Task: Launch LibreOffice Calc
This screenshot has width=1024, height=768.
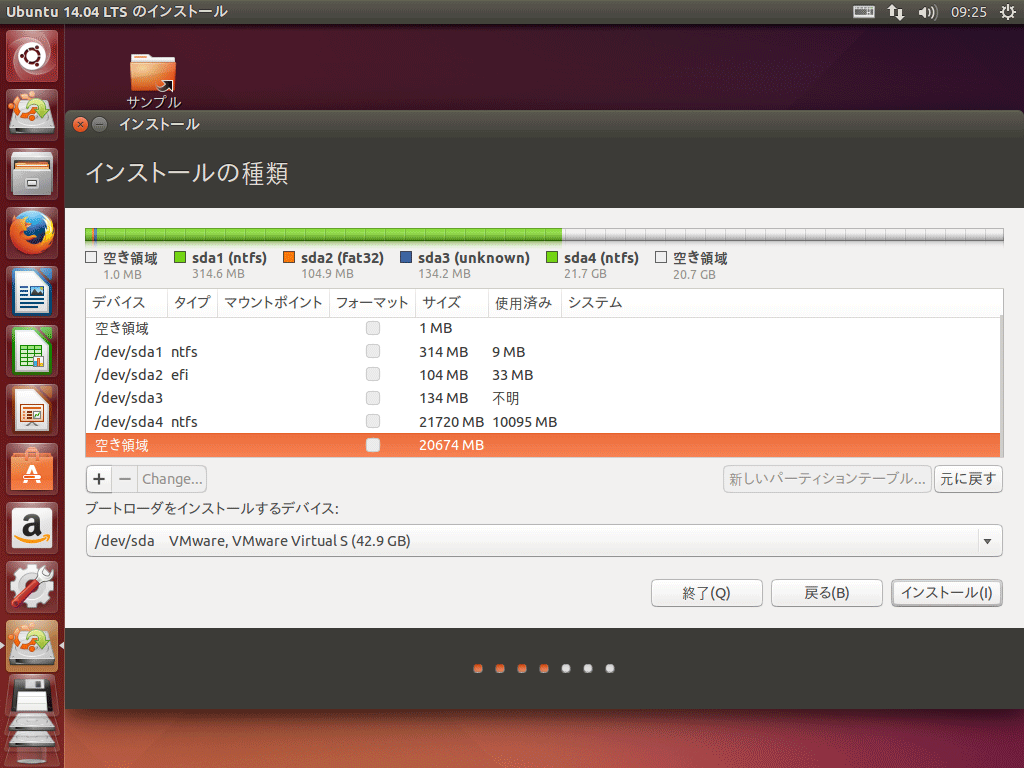Action: tap(32, 351)
